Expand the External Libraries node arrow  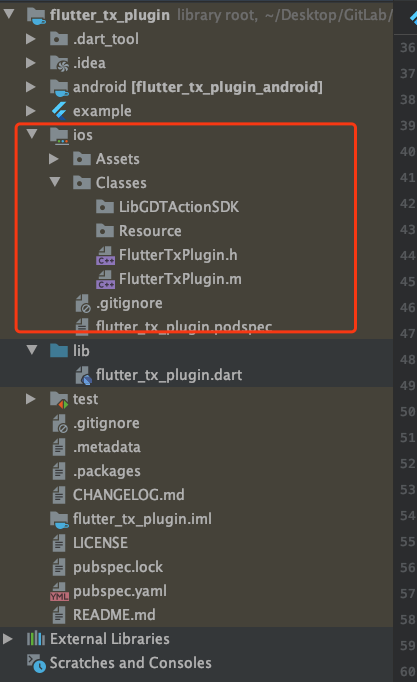tap(7, 639)
